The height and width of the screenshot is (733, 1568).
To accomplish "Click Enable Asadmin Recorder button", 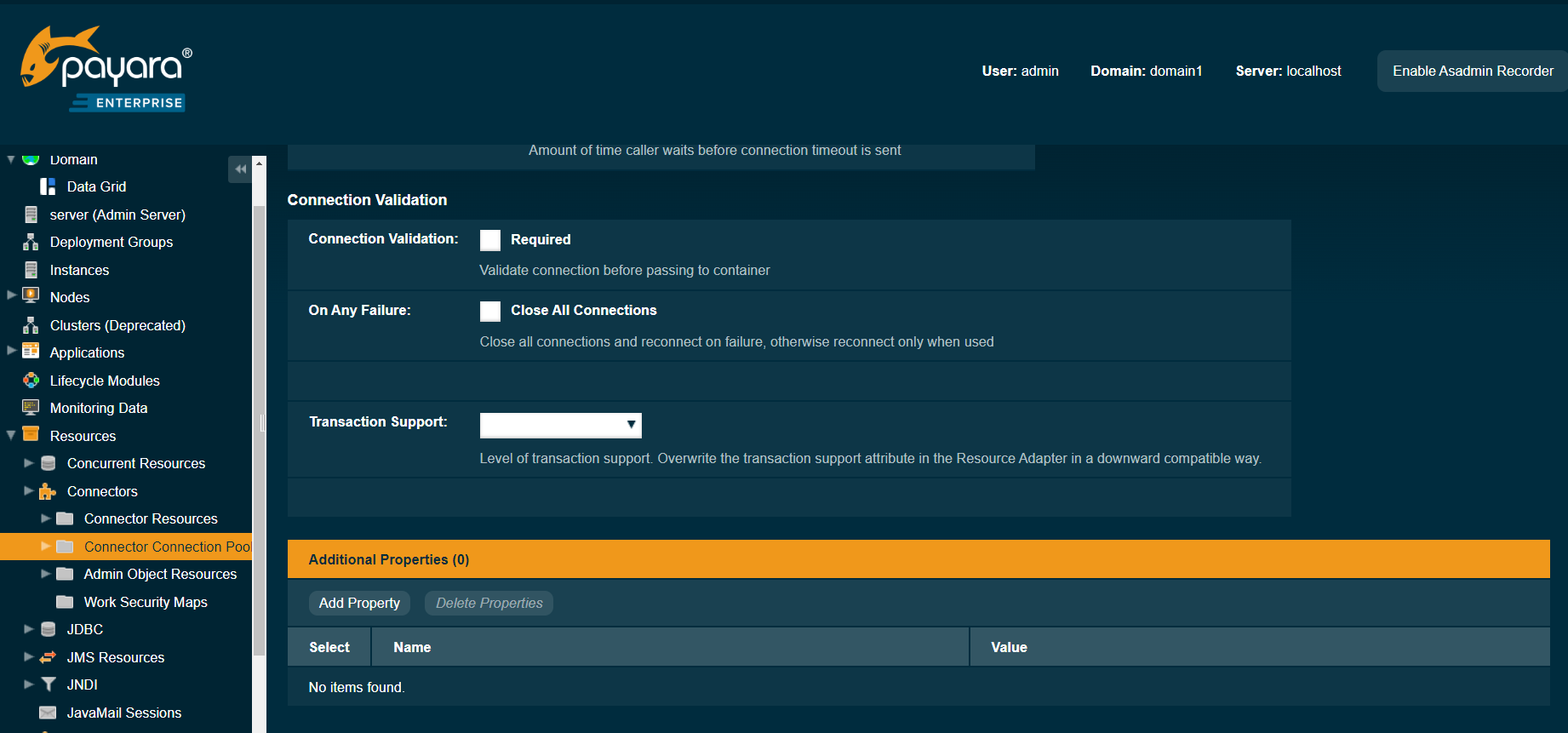I will click(x=1472, y=71).
